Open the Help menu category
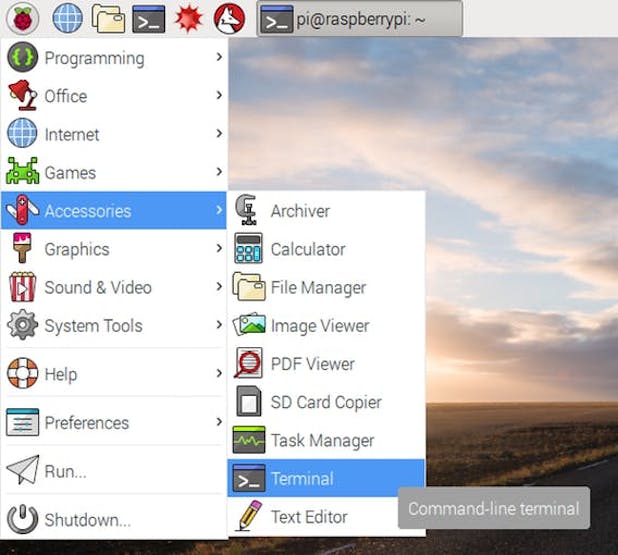This screenshot has width=618, height=555. (x=114, y=373)
